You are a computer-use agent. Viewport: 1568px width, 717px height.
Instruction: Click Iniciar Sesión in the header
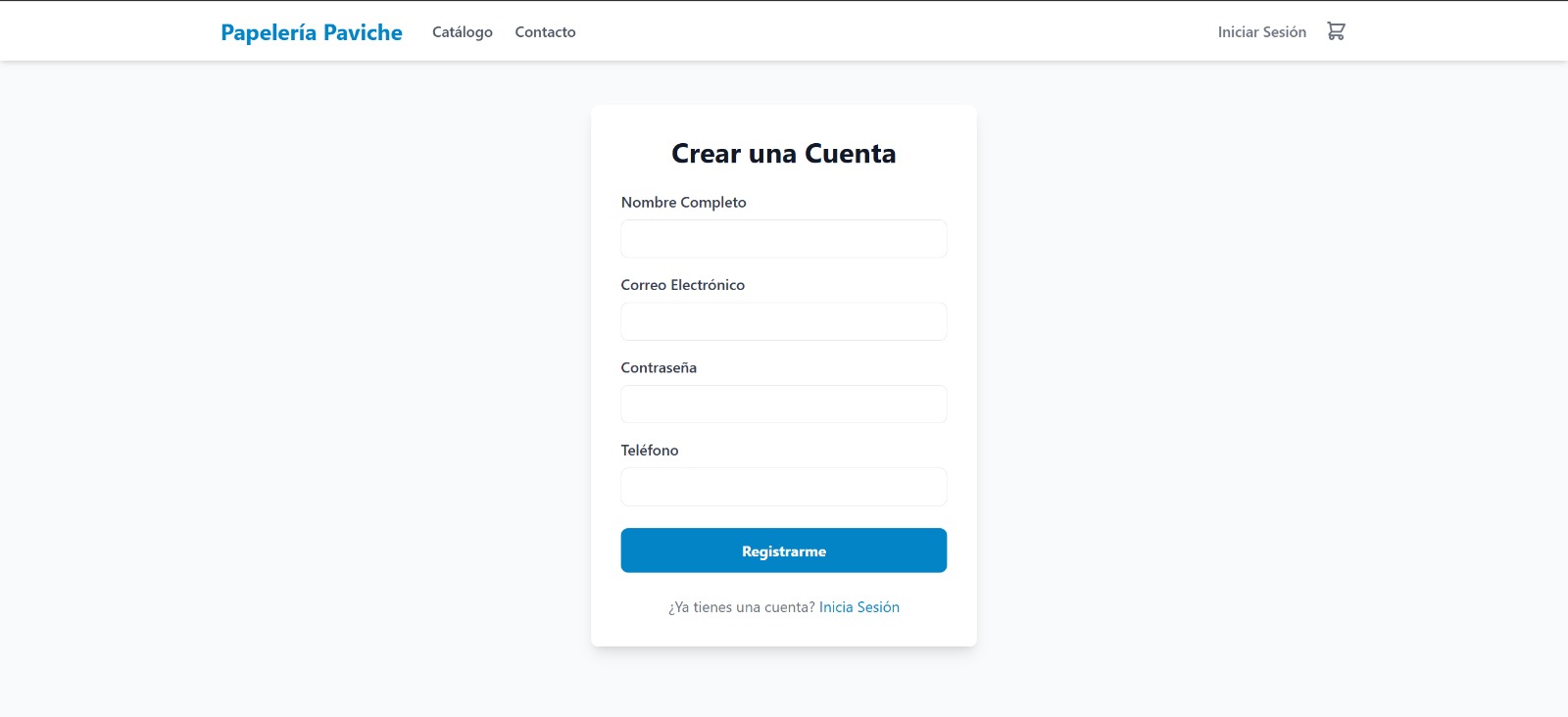point(1262,32)
